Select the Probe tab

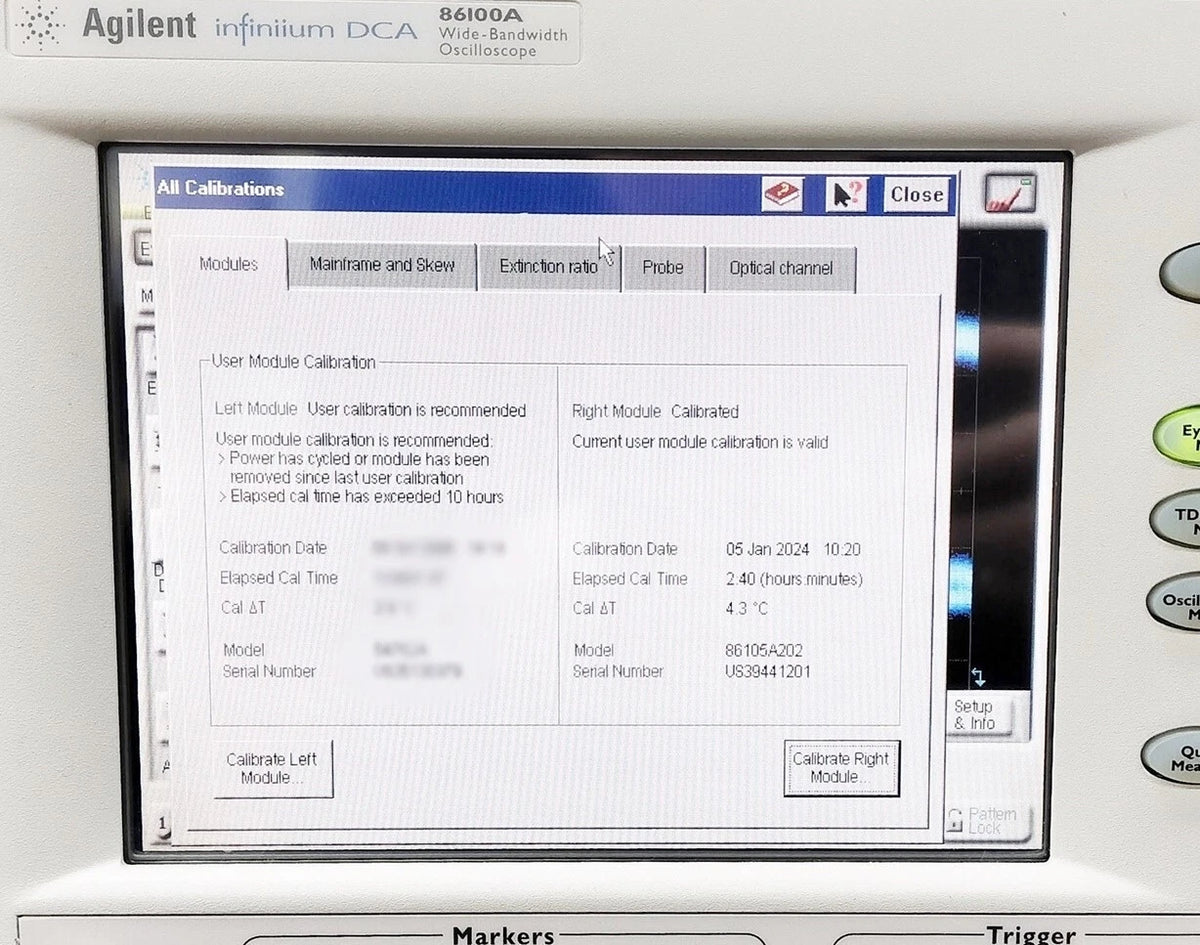pos(663,268)
